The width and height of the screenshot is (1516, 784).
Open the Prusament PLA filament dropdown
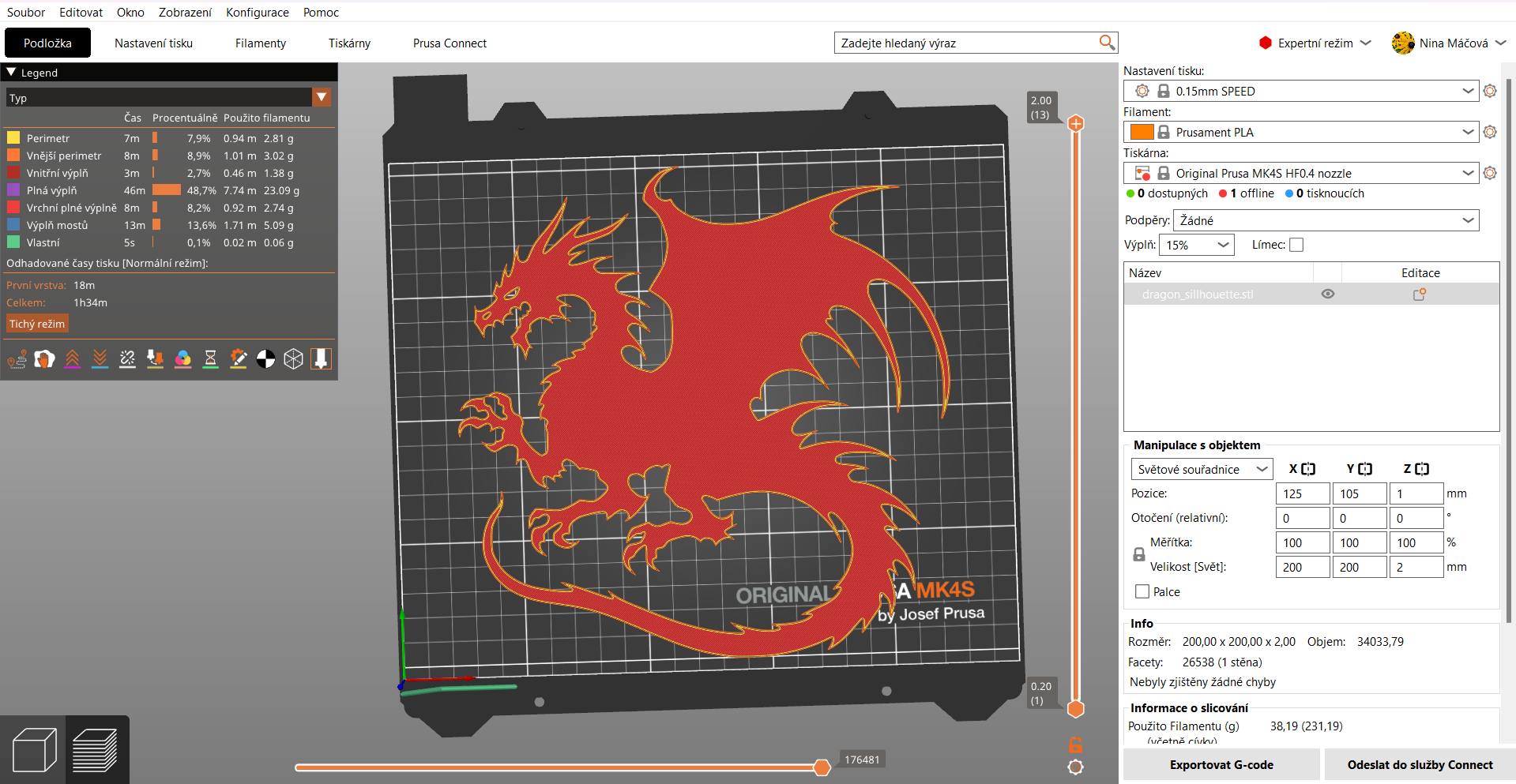1300,132
